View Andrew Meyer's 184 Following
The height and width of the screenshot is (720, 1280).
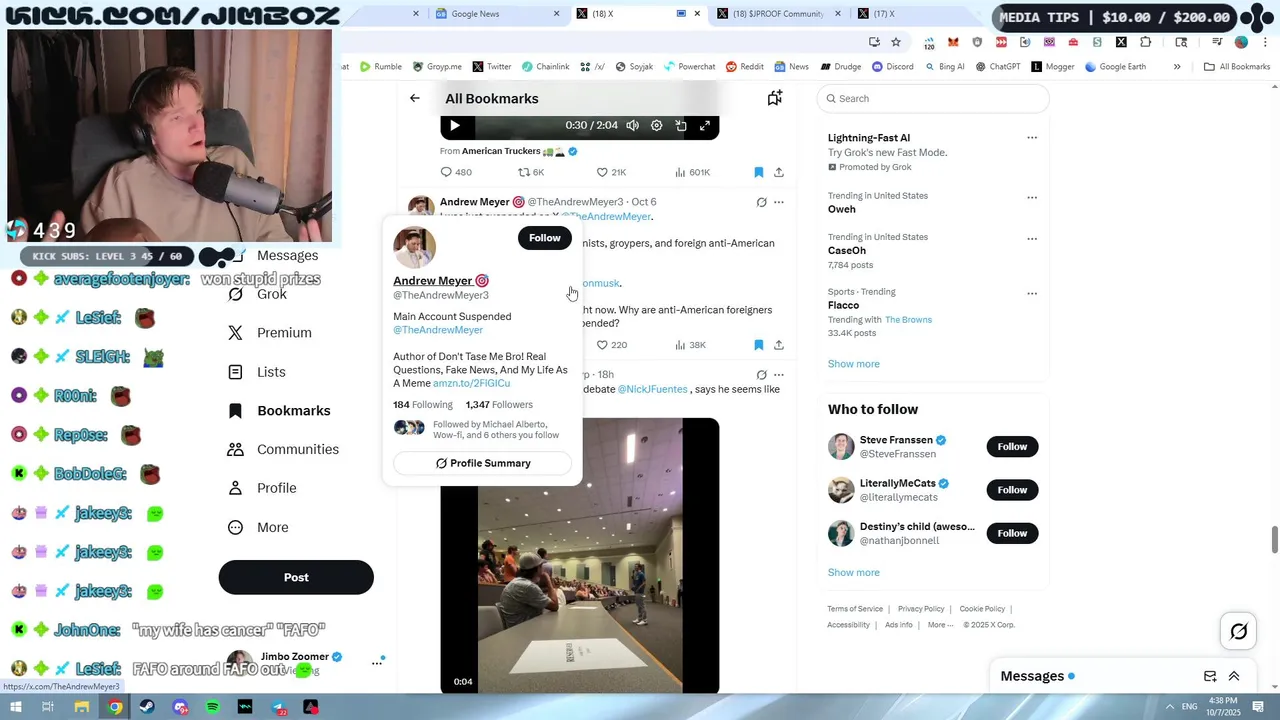click(x=423, y=405)
